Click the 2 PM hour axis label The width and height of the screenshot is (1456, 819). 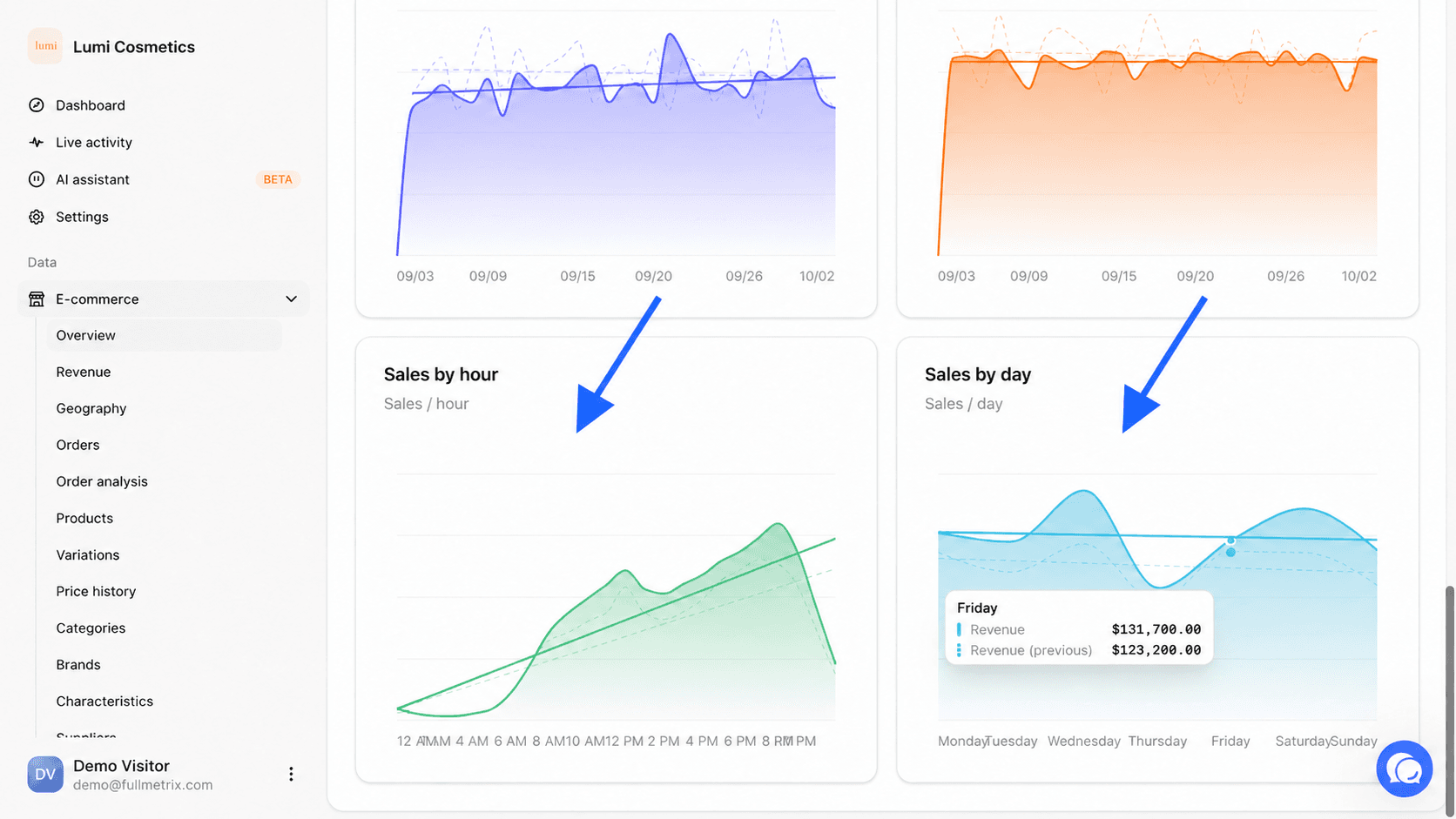(x=664, y=741)
